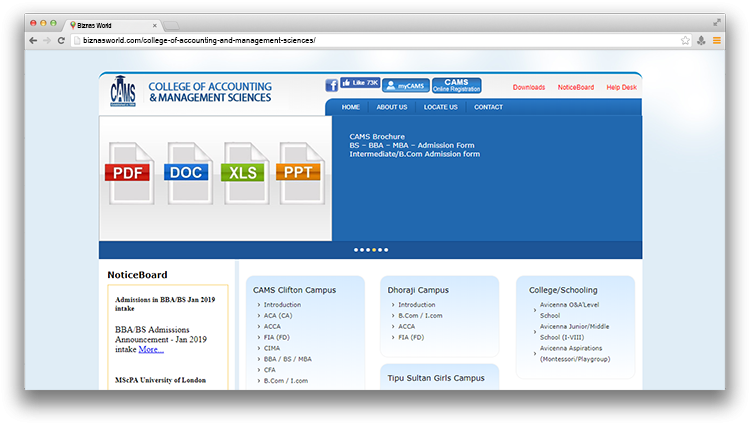The image size is (750, 425).
Task: Open ACCA under CAMS Clifton Campus
Action: (x=272, y=327)
